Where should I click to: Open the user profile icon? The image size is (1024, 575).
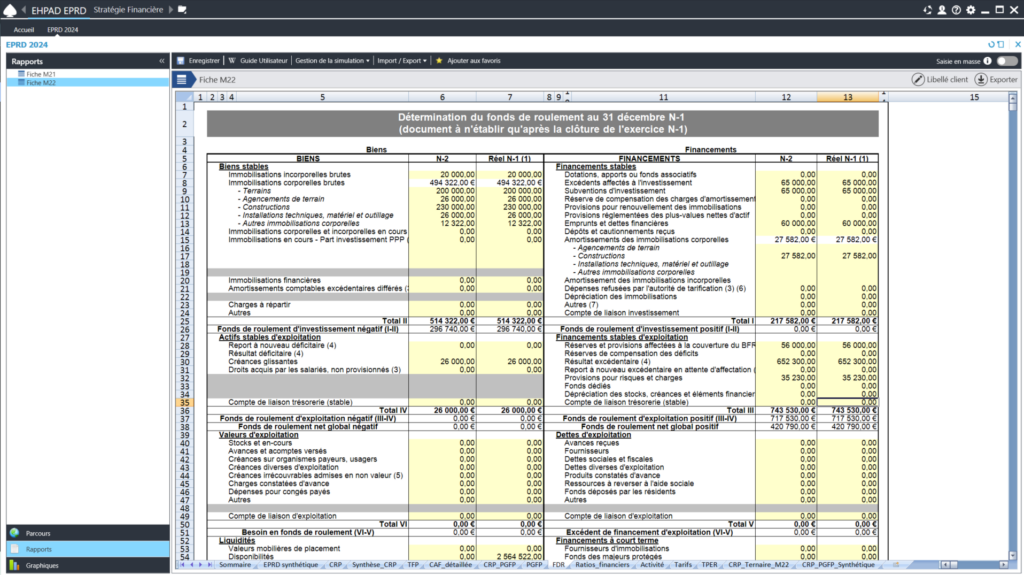[x=942, y=10]
